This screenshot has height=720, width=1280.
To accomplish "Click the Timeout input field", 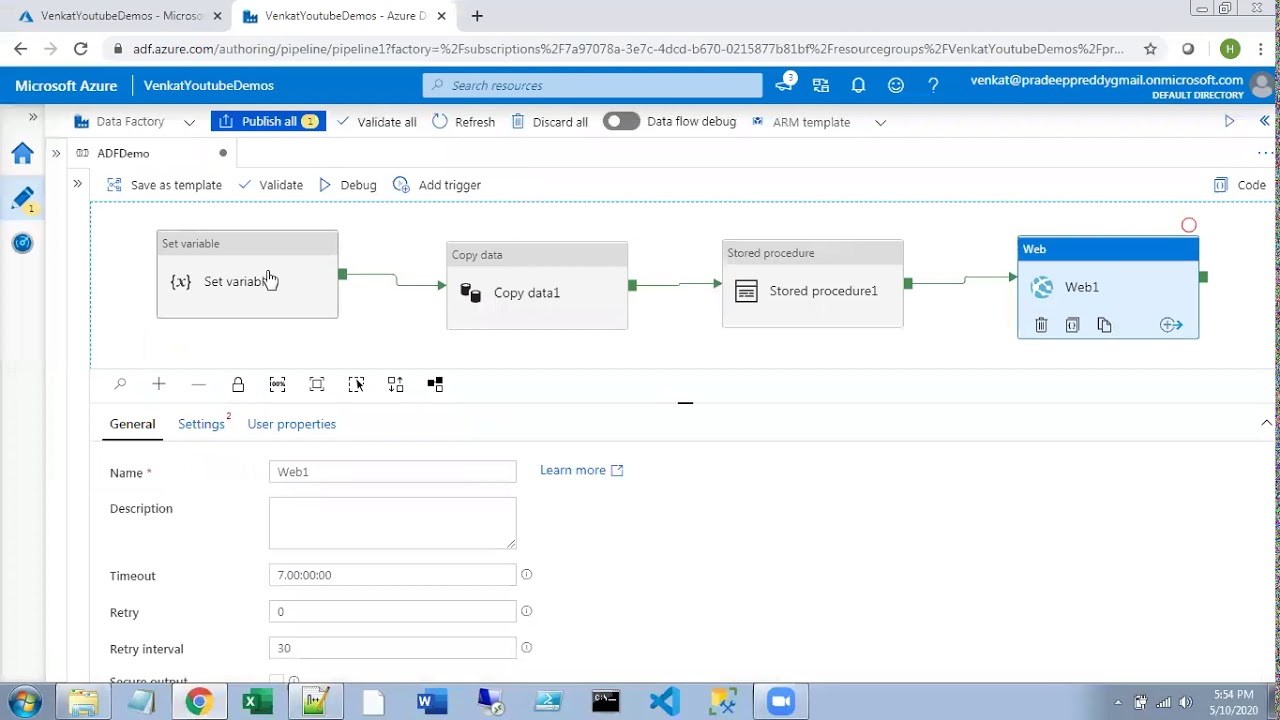I will 392,575.
